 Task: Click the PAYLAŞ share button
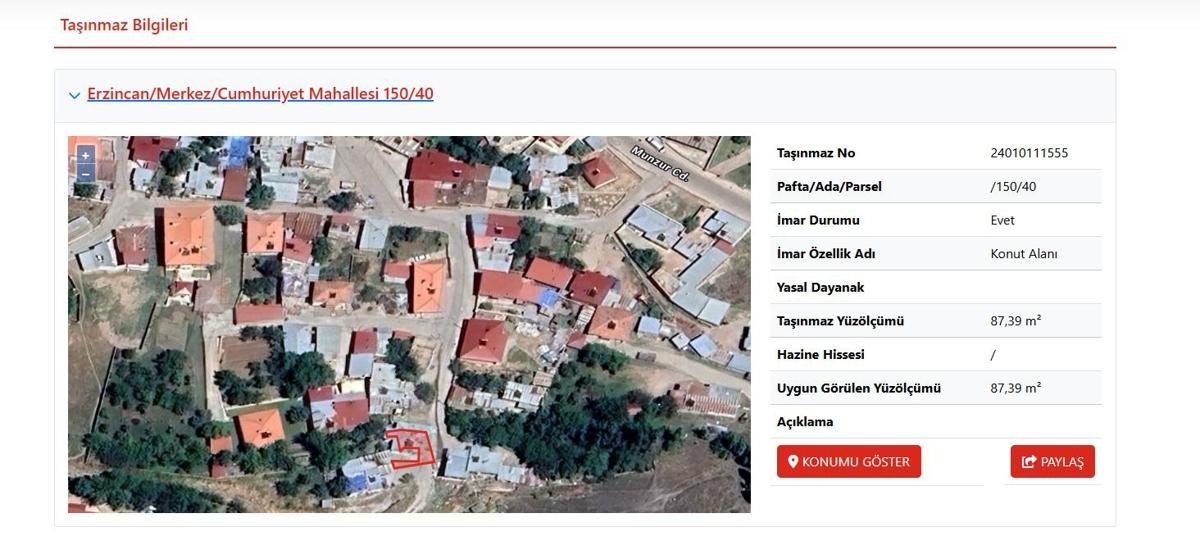point(1053,462)
